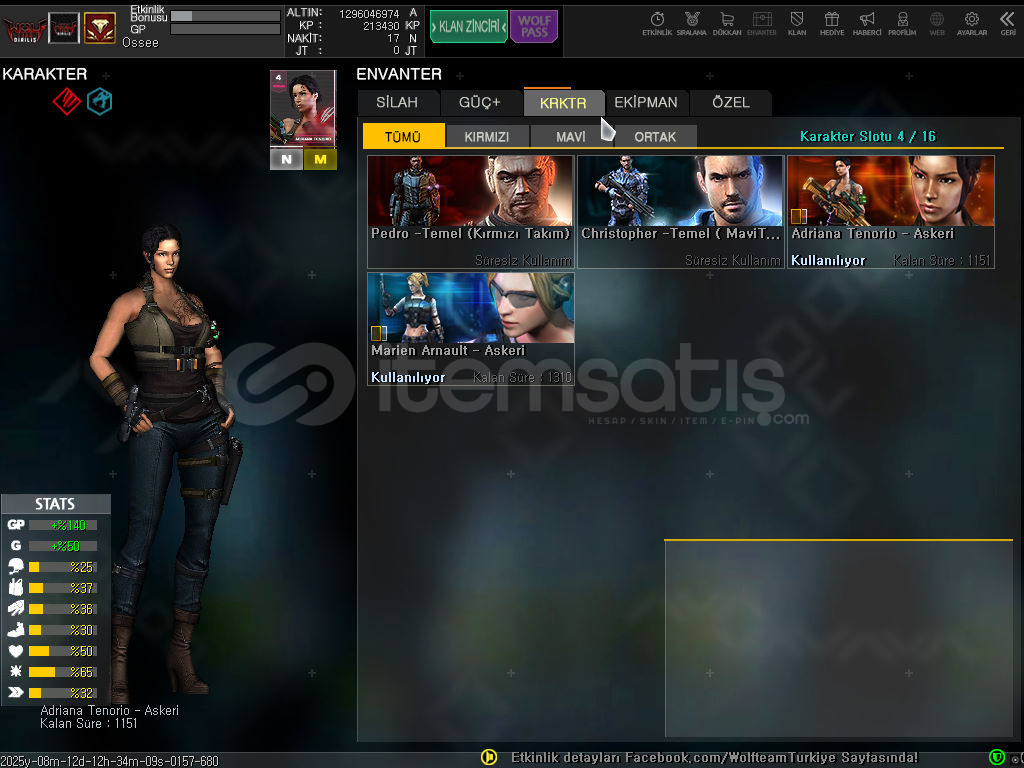The height and width of the screenshot is (768, 1024).
Task: Click the ALTIN value 1296046974
Action: point(368,14)
